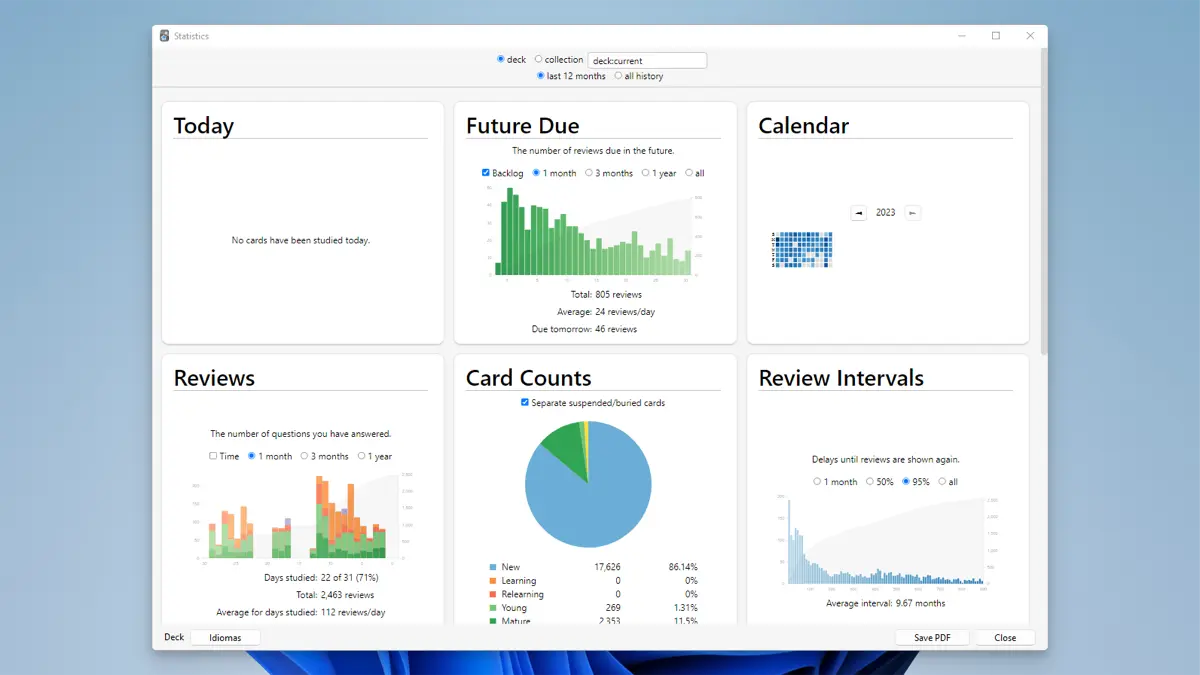Screen dimensions: 1200x675
Task: Click a day square in the Calendar heatmap
Action: coord(800,245)
